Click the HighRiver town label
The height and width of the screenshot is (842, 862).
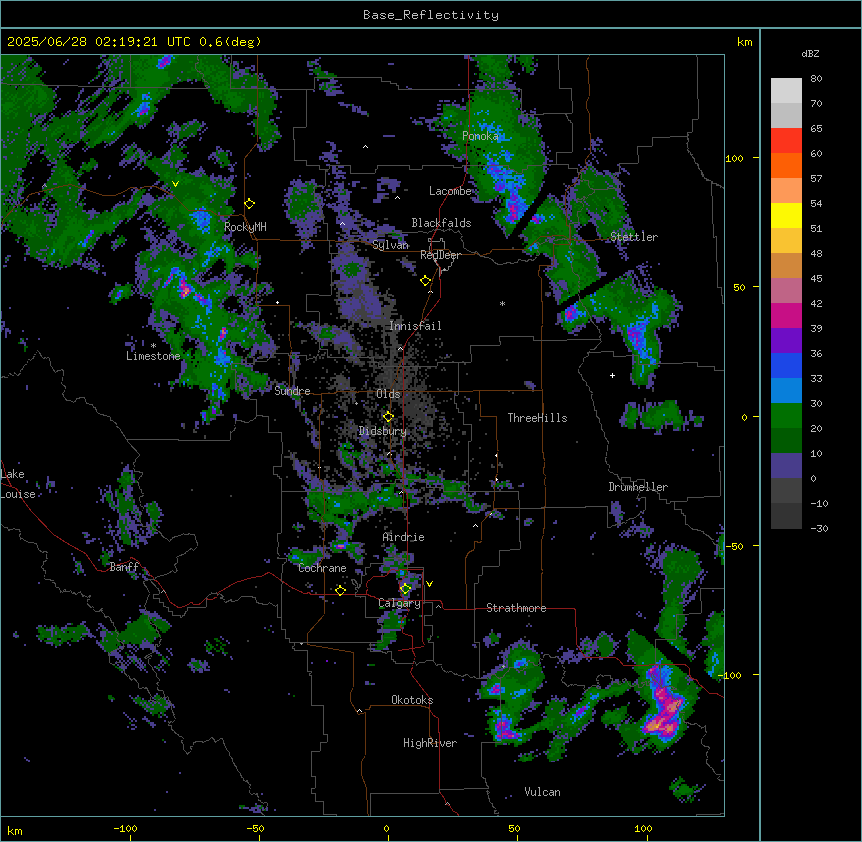[x=430, y=743]
